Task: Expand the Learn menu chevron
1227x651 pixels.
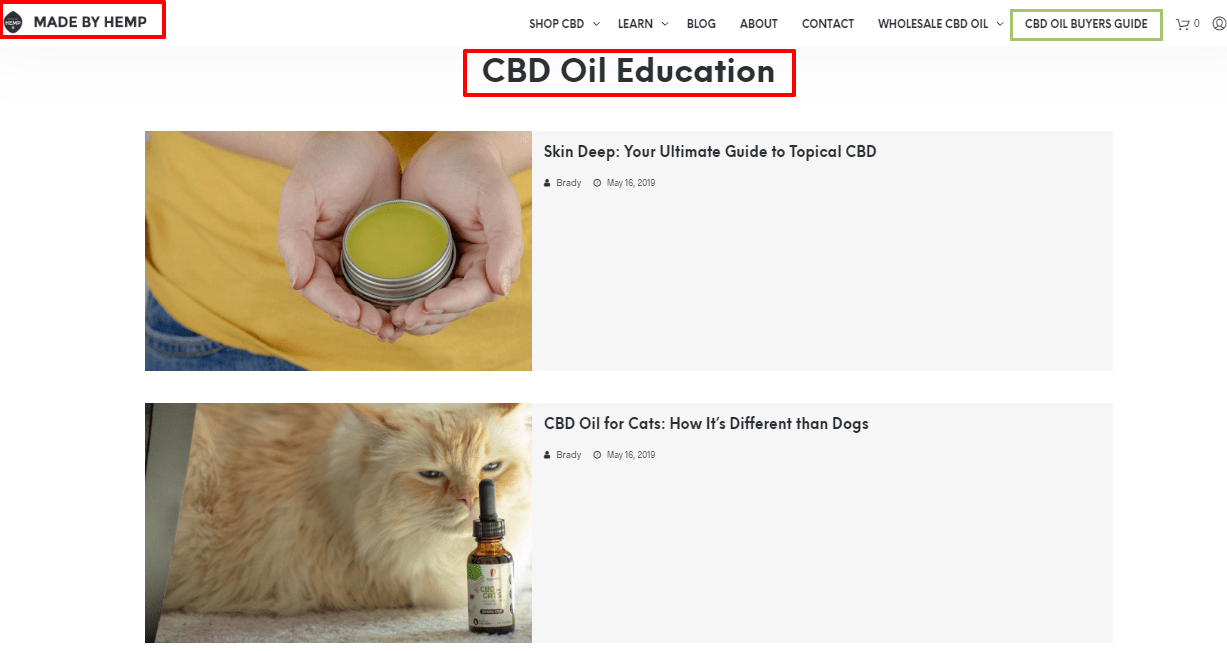Action: pyautogui.click(x=665, y=24)
